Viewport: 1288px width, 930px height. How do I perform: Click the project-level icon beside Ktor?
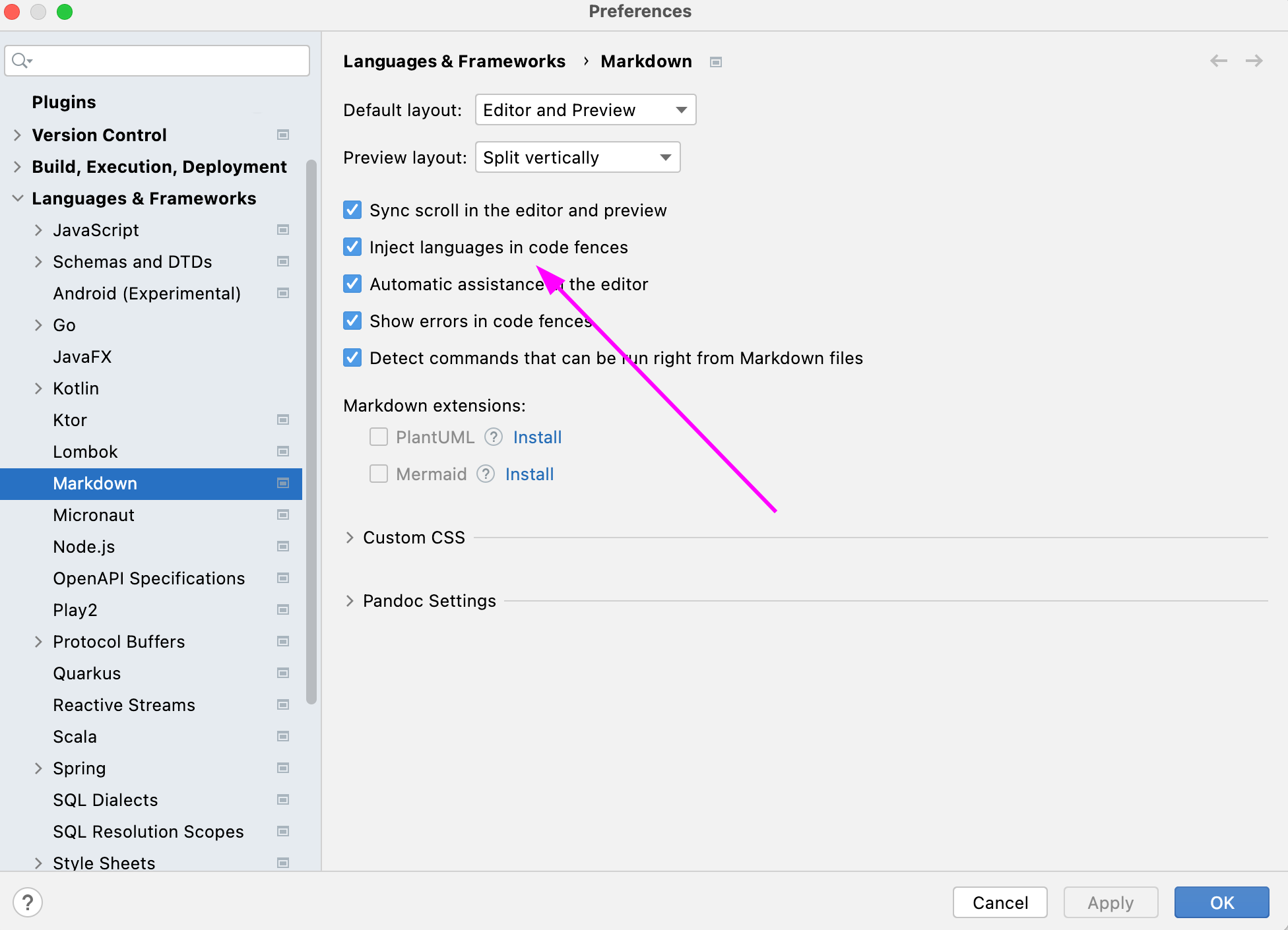283,419
